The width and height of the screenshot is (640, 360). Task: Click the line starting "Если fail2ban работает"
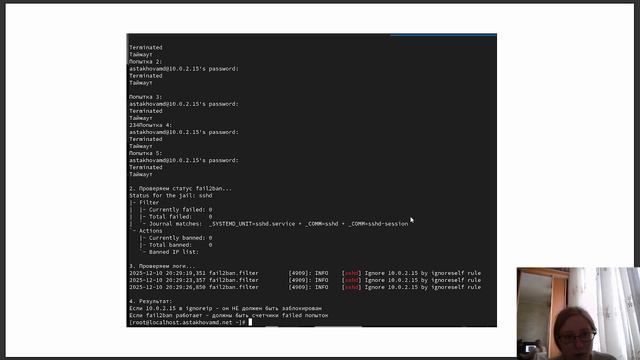click(229, 315)
